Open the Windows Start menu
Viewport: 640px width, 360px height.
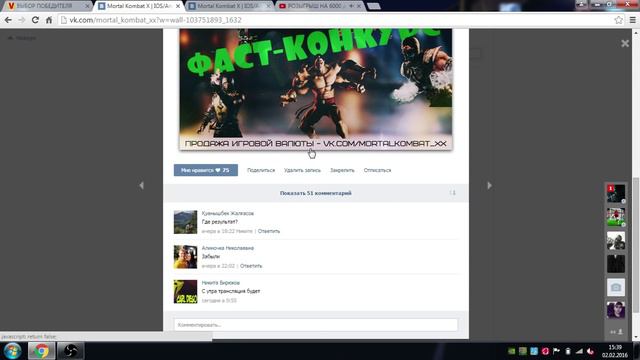pos(12,351)
